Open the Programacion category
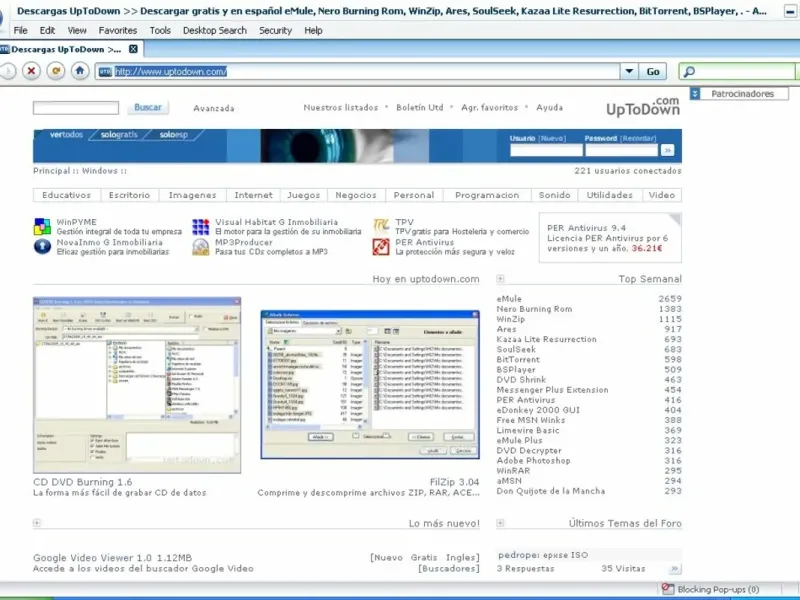 pyautogui.click(x=487, y=195)
